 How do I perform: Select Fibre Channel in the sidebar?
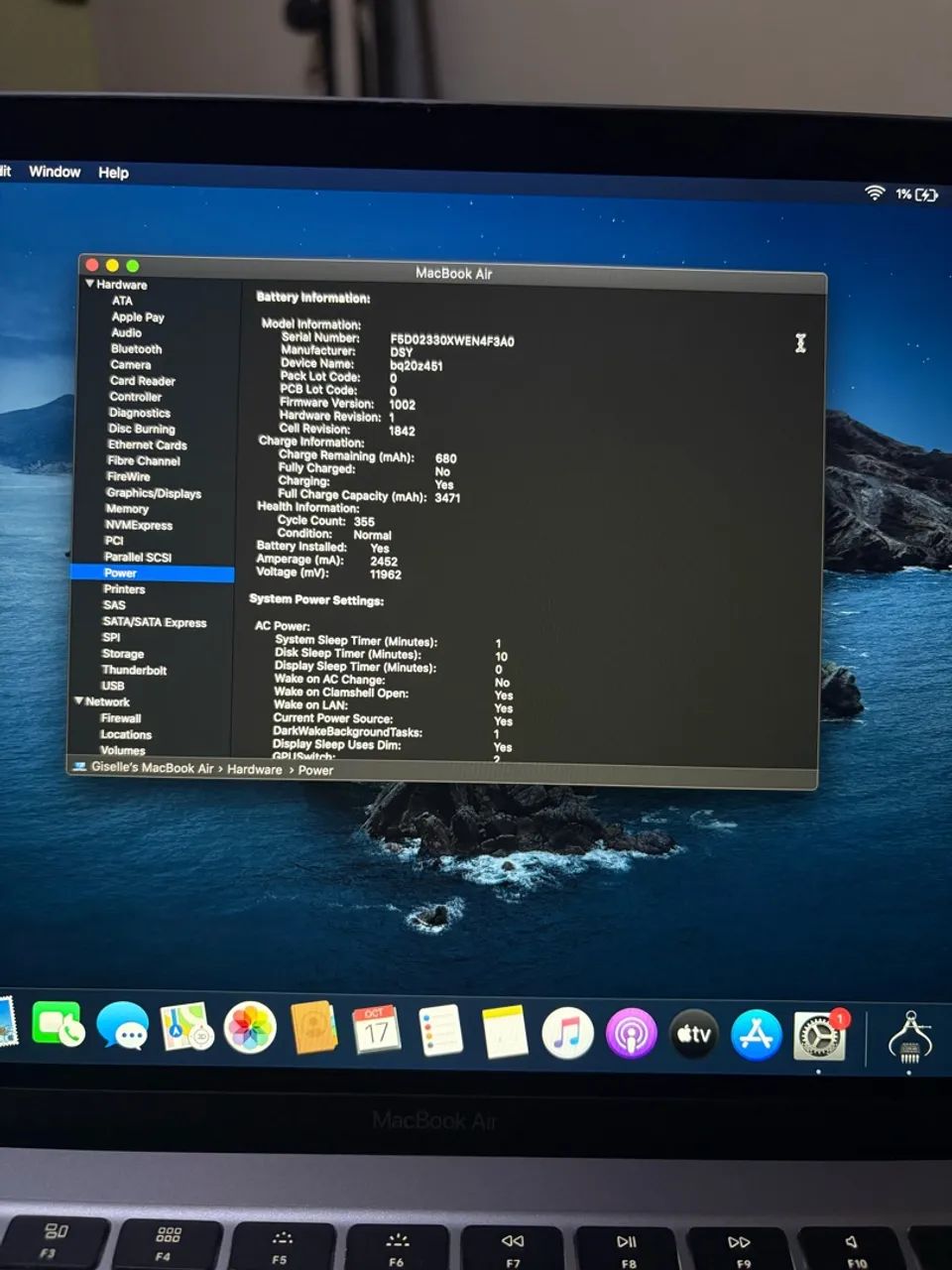(144, 460)
